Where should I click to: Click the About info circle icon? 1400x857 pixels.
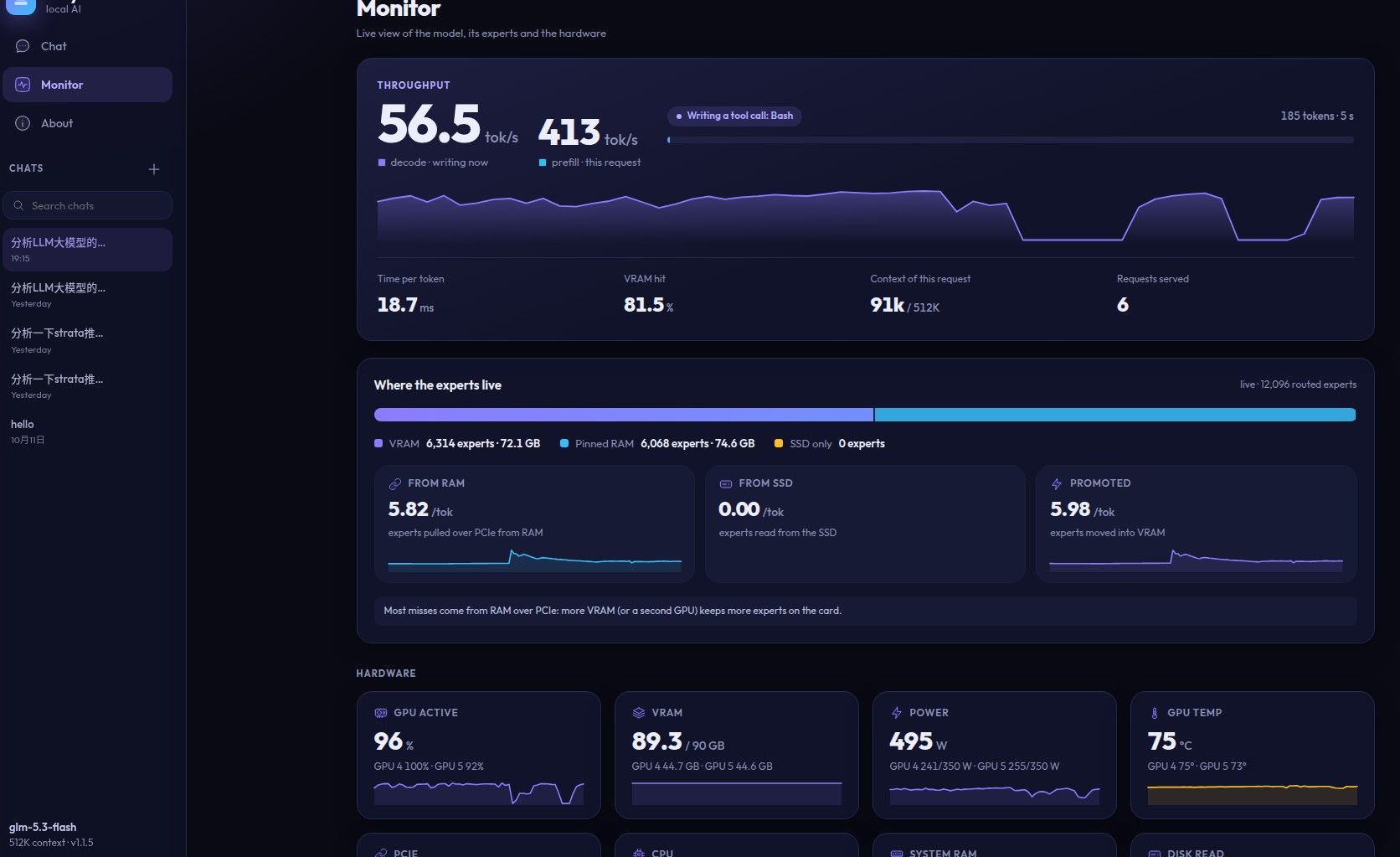[23, 123]
